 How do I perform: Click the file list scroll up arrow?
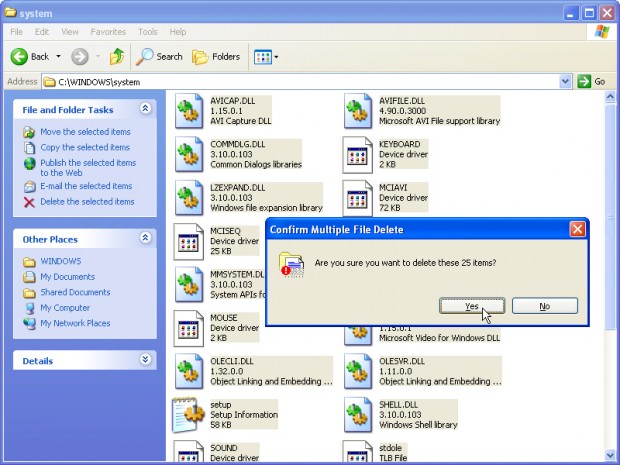tap(610, 96)
